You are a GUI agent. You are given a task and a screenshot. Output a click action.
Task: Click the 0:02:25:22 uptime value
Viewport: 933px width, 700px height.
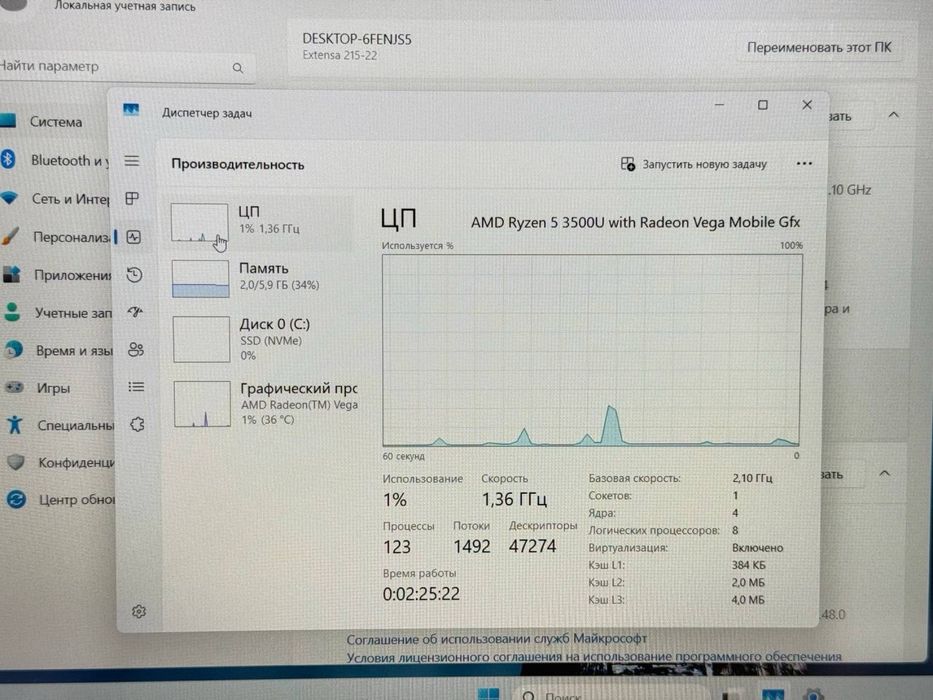point(421,594)
